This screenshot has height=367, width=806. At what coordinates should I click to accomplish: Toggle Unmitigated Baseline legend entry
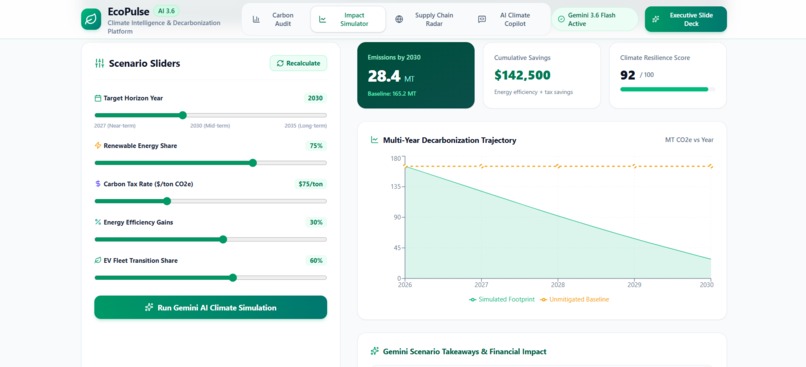click(574, 299)
